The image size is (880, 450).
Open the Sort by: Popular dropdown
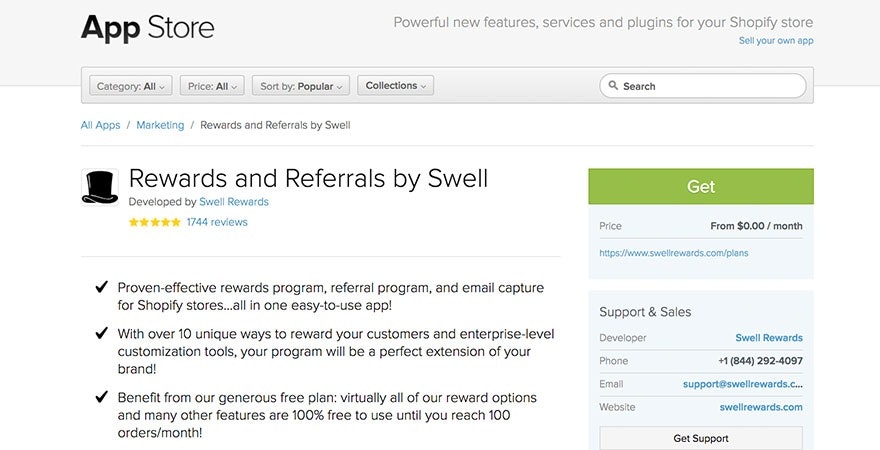301,86
